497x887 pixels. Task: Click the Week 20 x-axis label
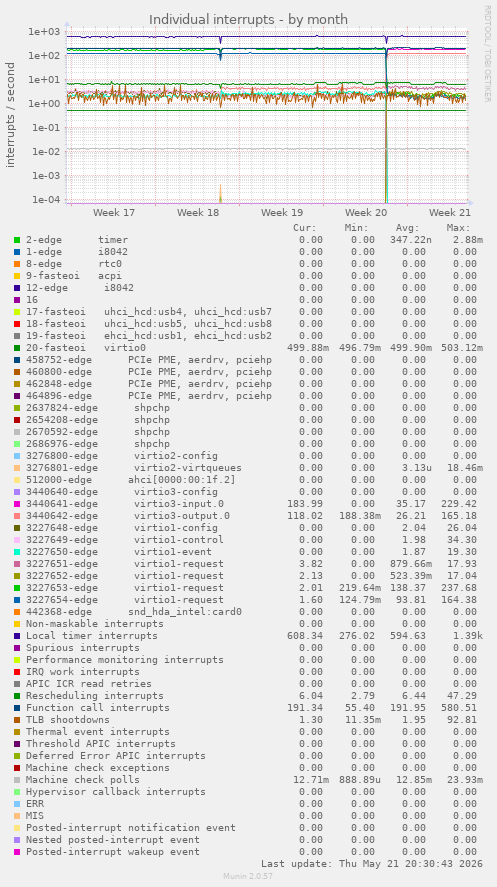tap(366, 213)
